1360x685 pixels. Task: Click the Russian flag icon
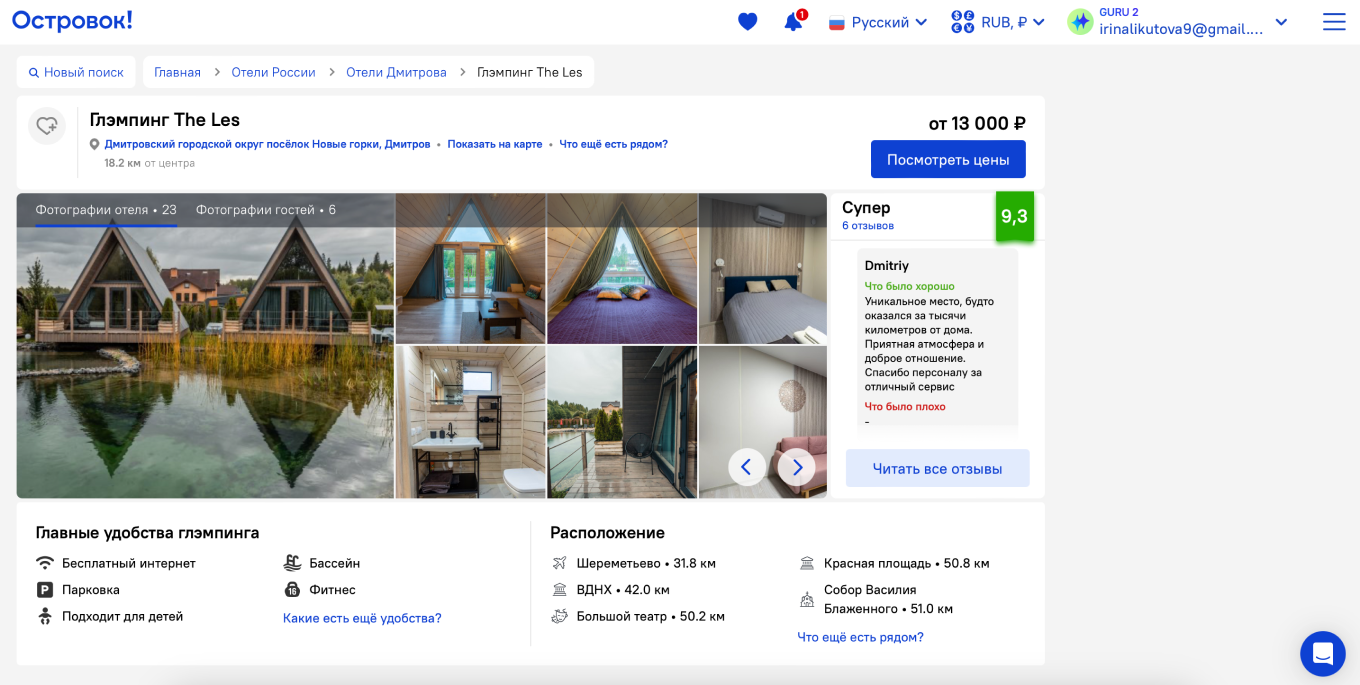pos(837,23)
